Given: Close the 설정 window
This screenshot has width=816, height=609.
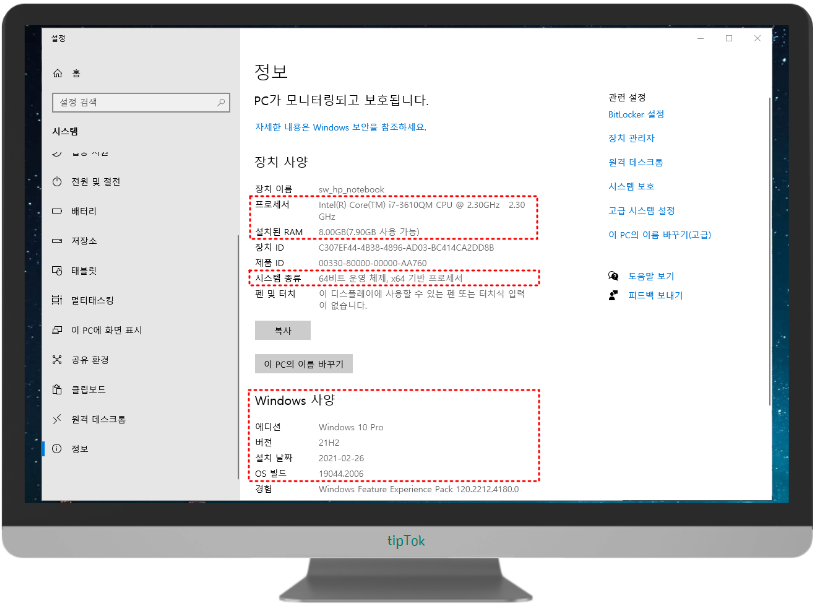Looking at the screenshot, I should point(757,39).
